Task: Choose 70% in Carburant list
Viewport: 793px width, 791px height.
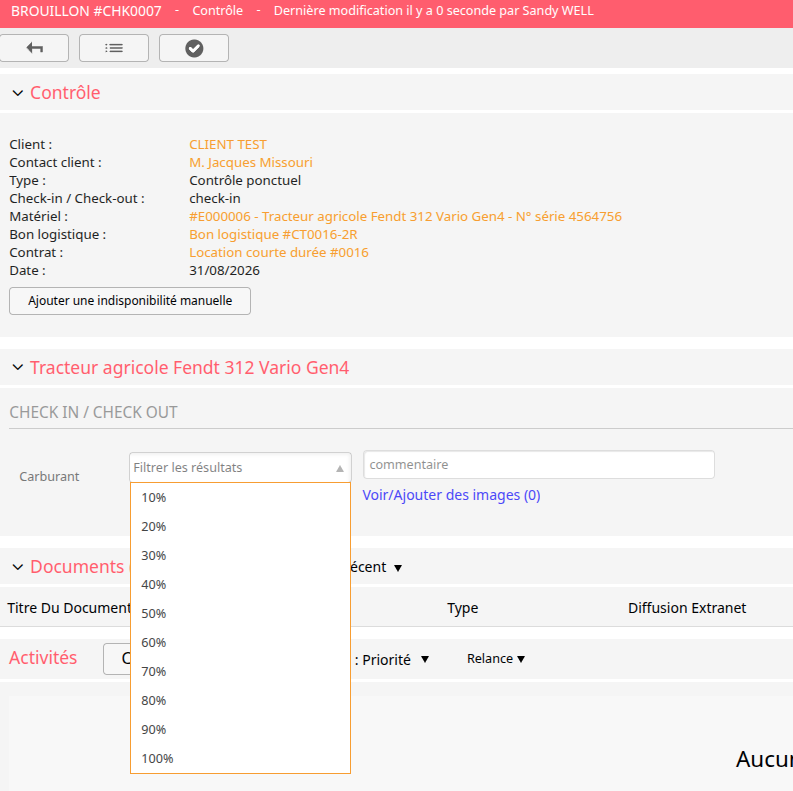Action: [240, 672]
